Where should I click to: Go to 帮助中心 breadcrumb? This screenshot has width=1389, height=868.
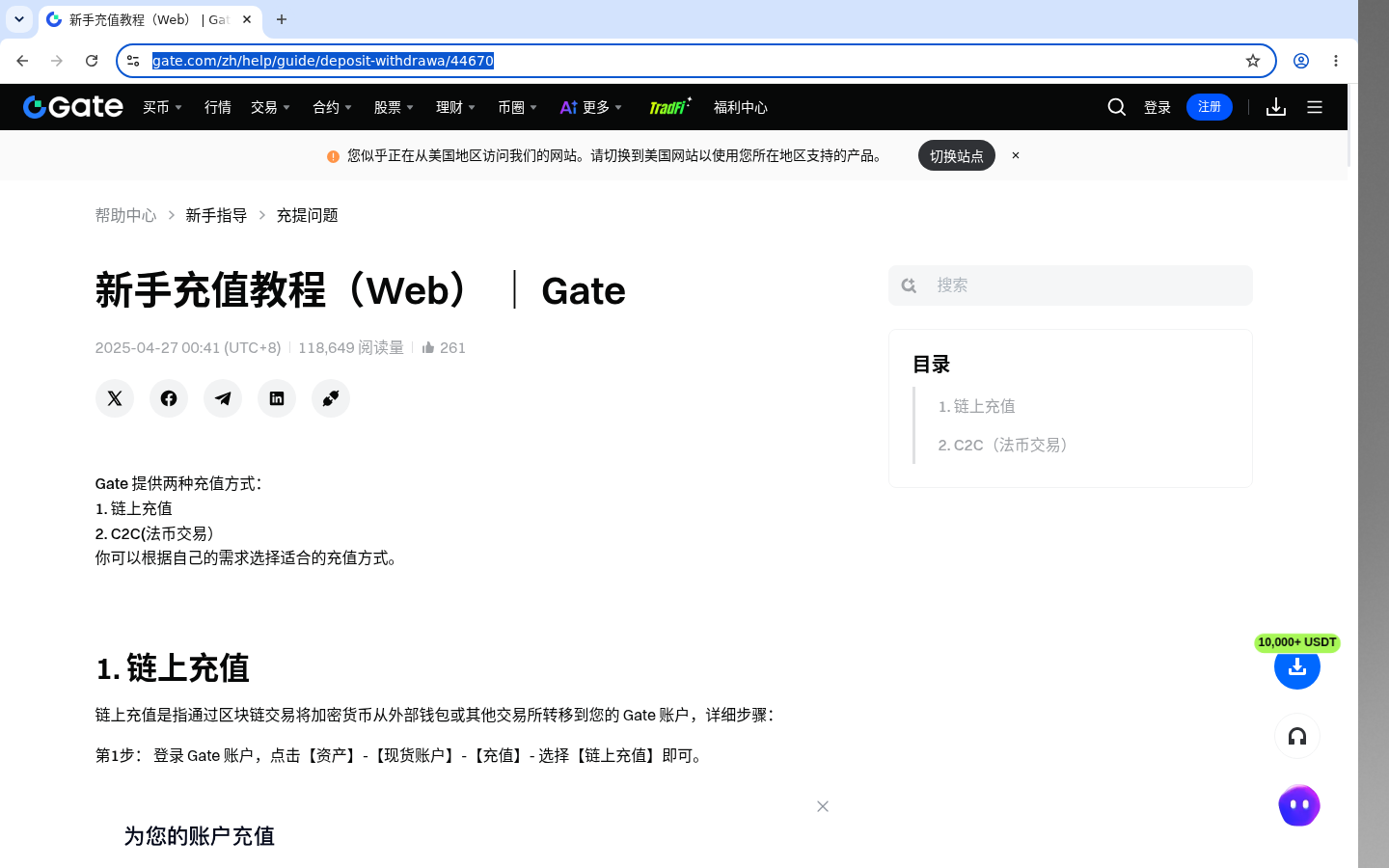click(125, 215)
